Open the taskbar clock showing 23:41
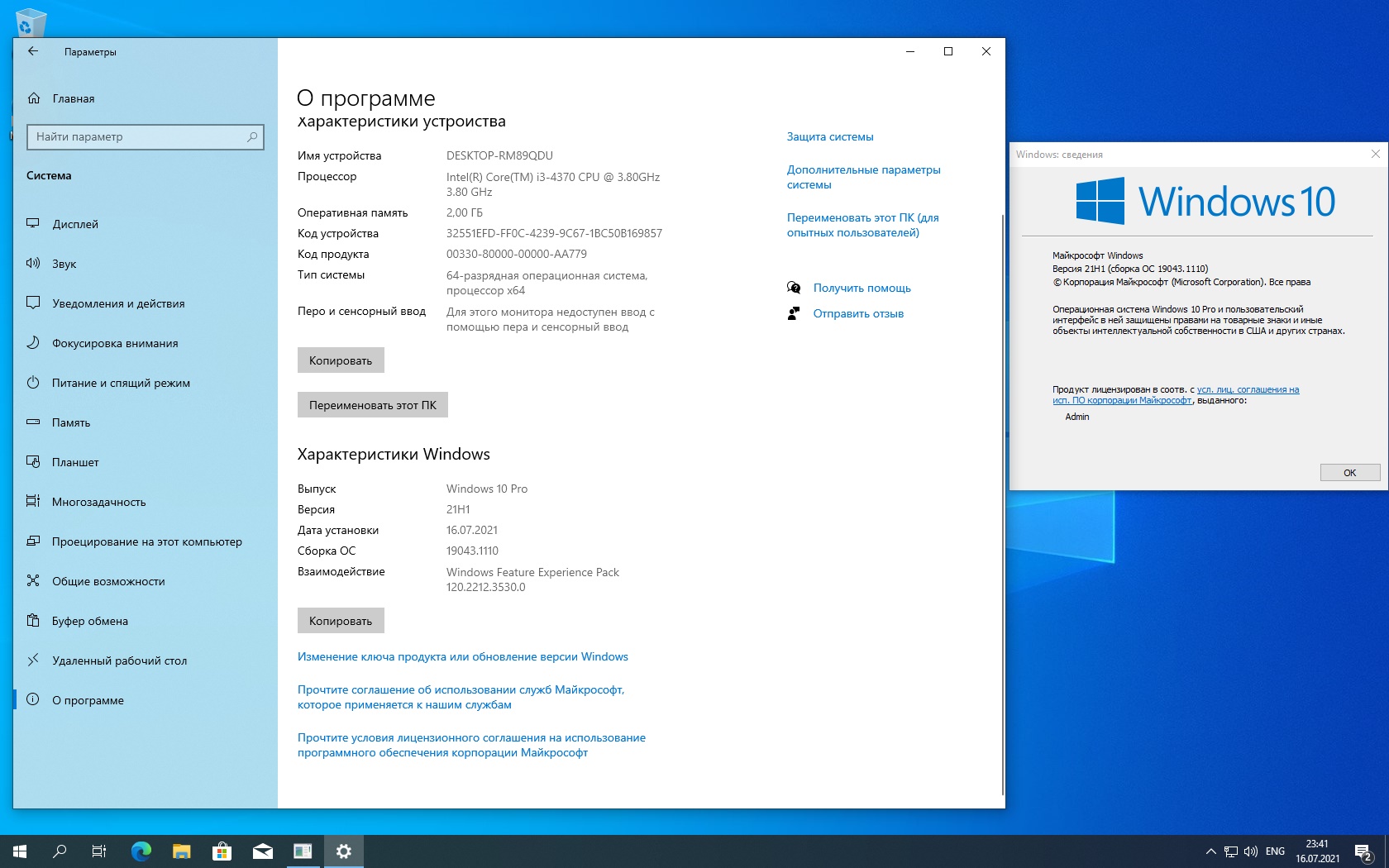1389x868 pixels. tap(1317, 851)
